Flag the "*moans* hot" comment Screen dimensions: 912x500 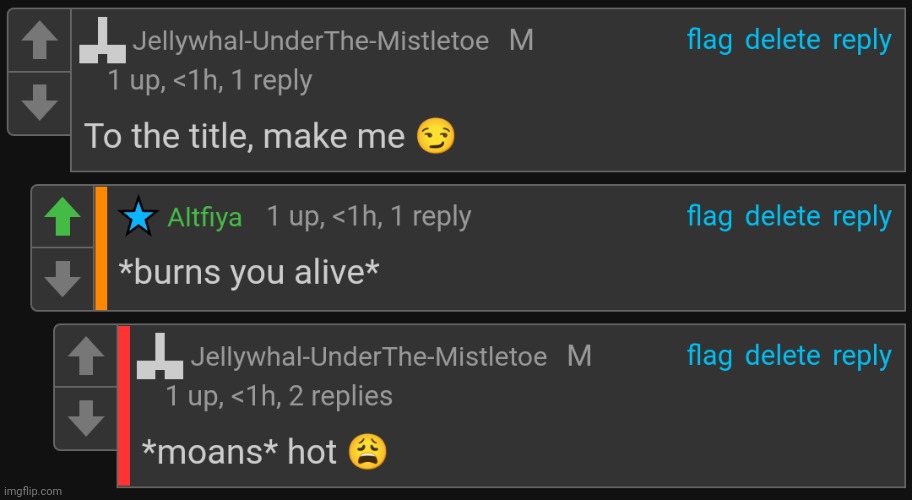coord(709,356)
